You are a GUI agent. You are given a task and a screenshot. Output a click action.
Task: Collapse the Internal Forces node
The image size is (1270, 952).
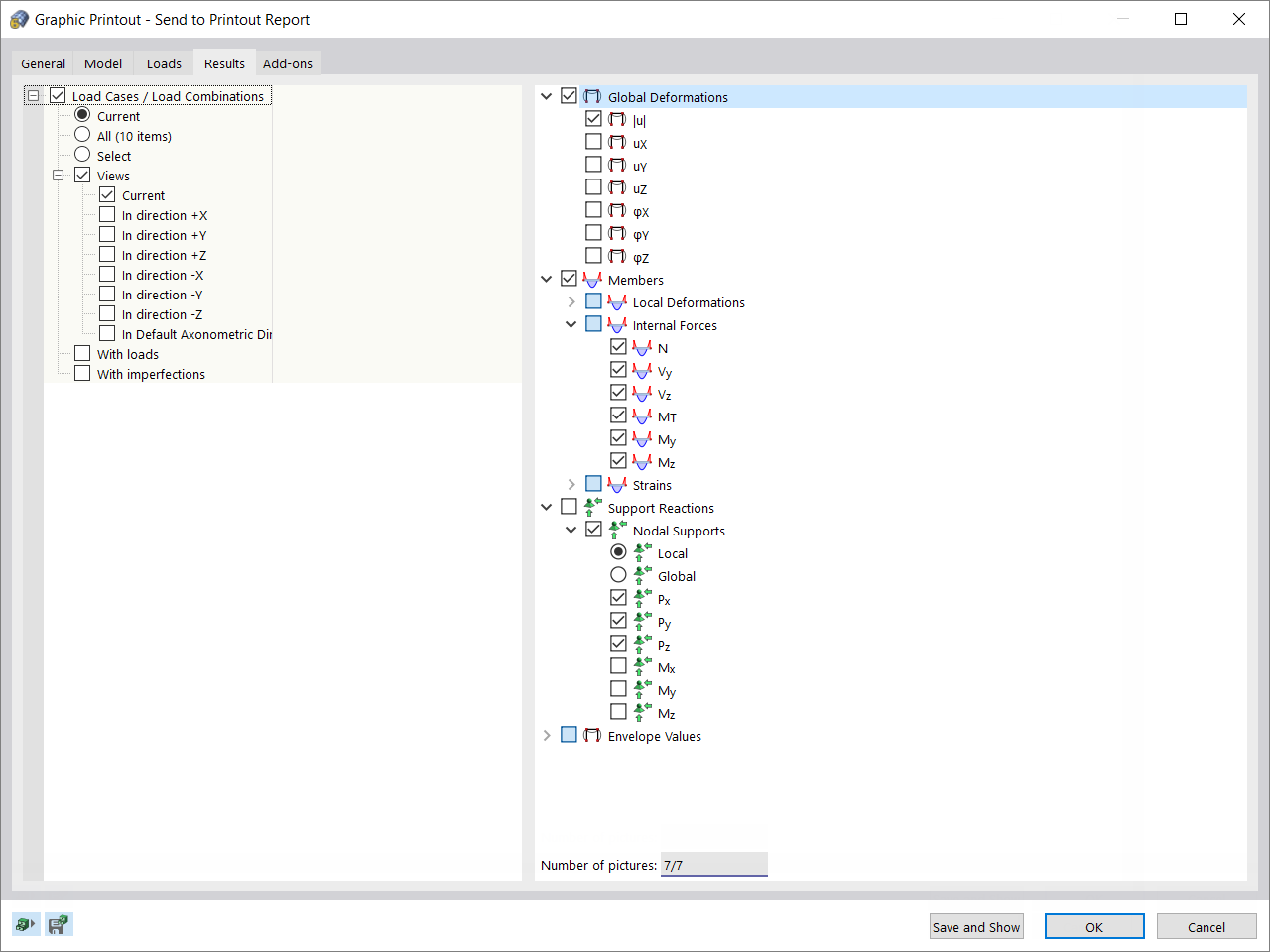point(571,324)
